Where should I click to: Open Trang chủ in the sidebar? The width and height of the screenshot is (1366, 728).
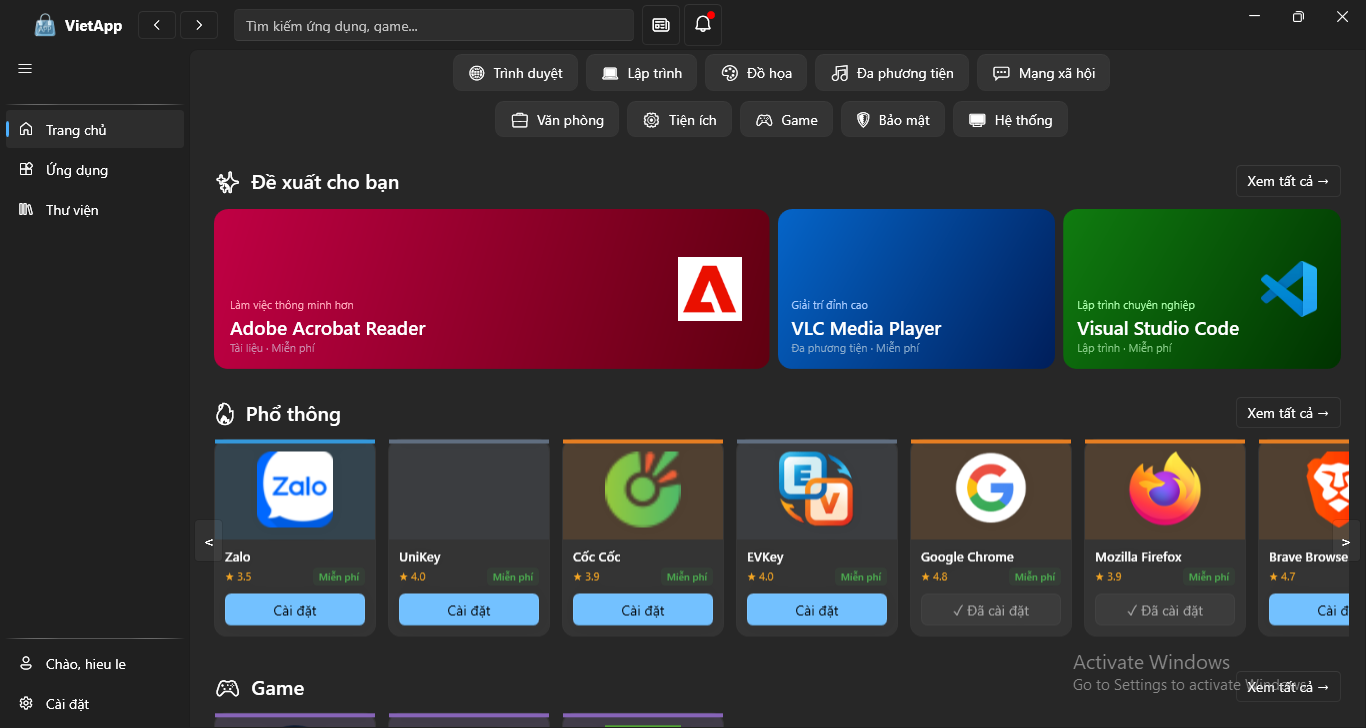[x=96, y=130]
